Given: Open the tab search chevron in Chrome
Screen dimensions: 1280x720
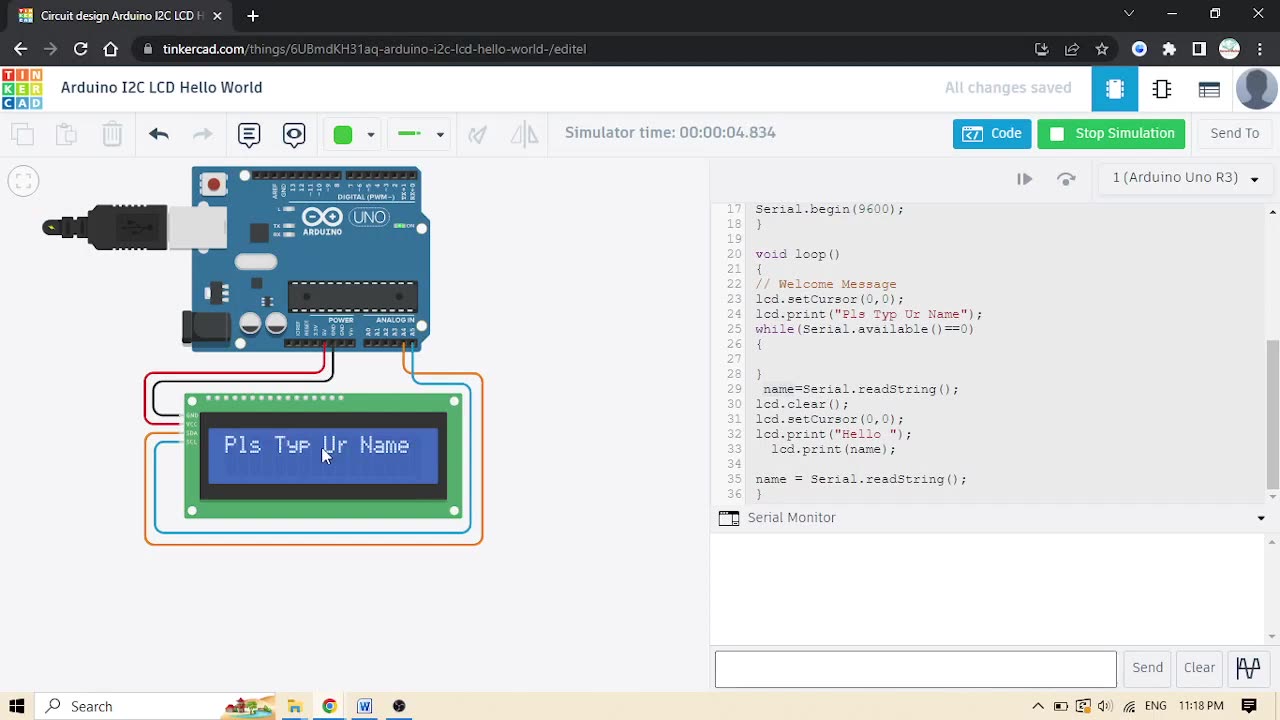Looking at the screenshot, I should (x=1129, y=14).
